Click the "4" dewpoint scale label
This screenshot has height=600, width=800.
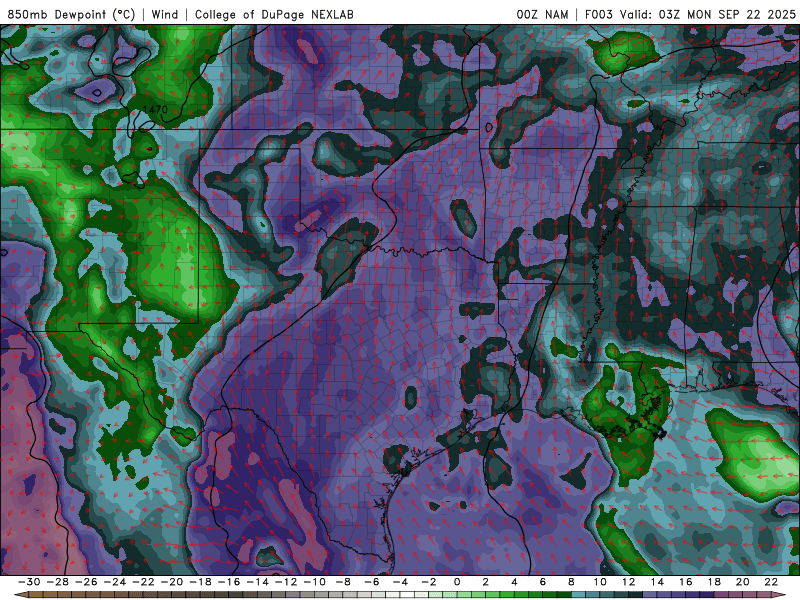(514, 582)
